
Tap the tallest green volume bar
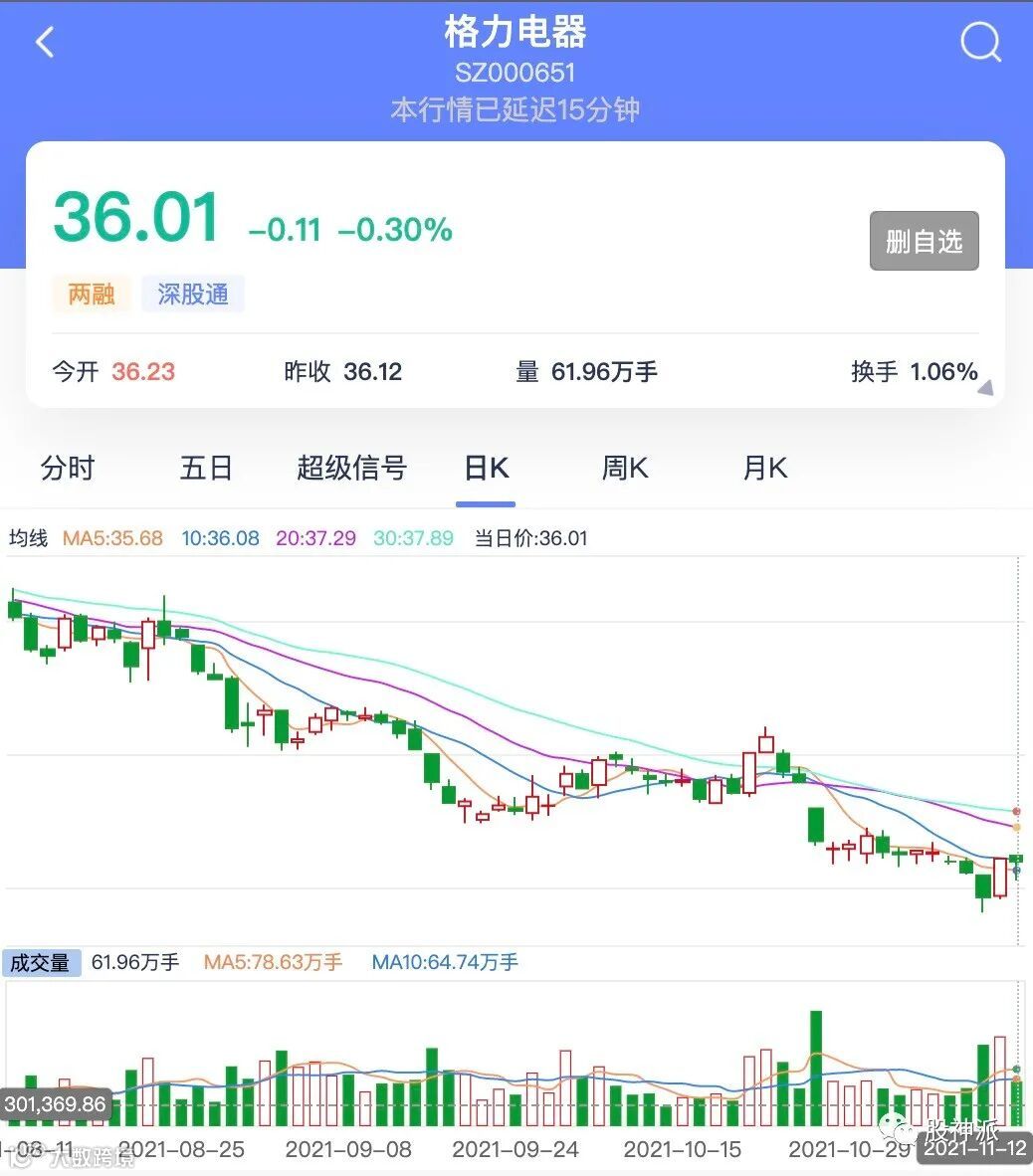815,1068
